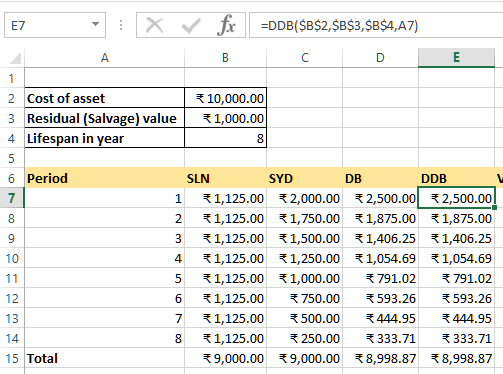Screen dimensions: 503x374
Task: Open the Name Box dropdown arrow
Action: click(x=95, y=24)
